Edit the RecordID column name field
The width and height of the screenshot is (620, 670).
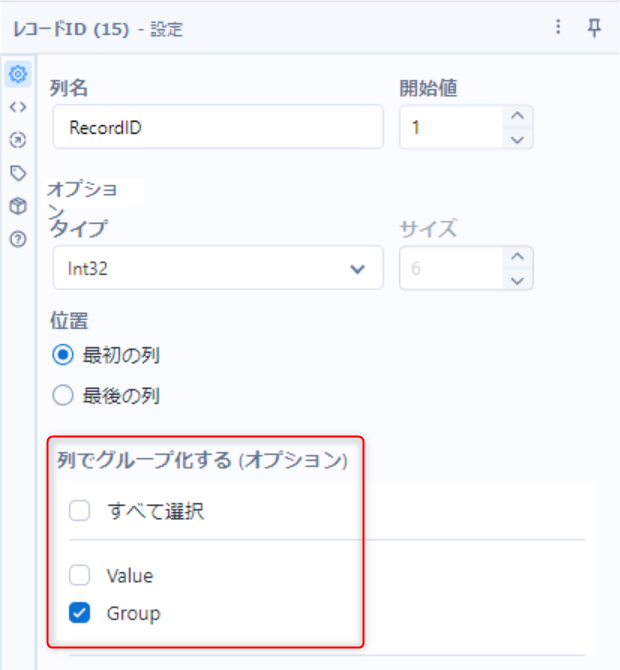pyautogui.click(x=218, y=127)
